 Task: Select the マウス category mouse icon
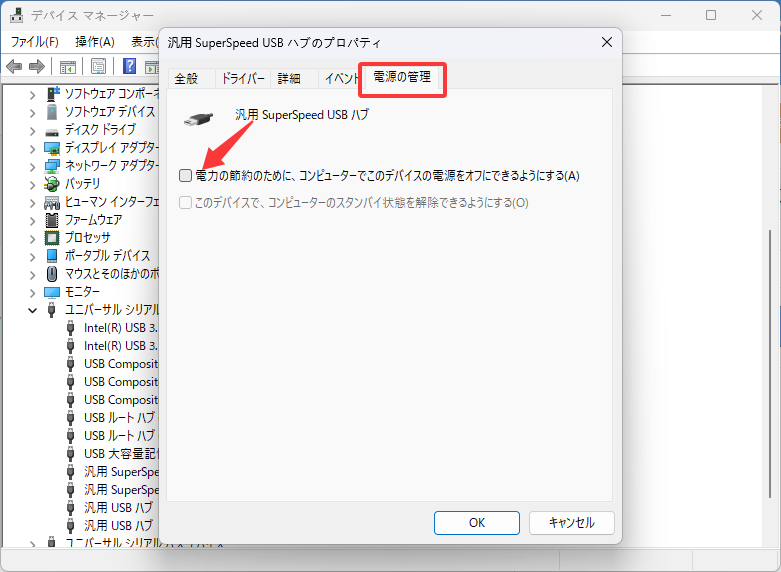(x=52, y=274)
